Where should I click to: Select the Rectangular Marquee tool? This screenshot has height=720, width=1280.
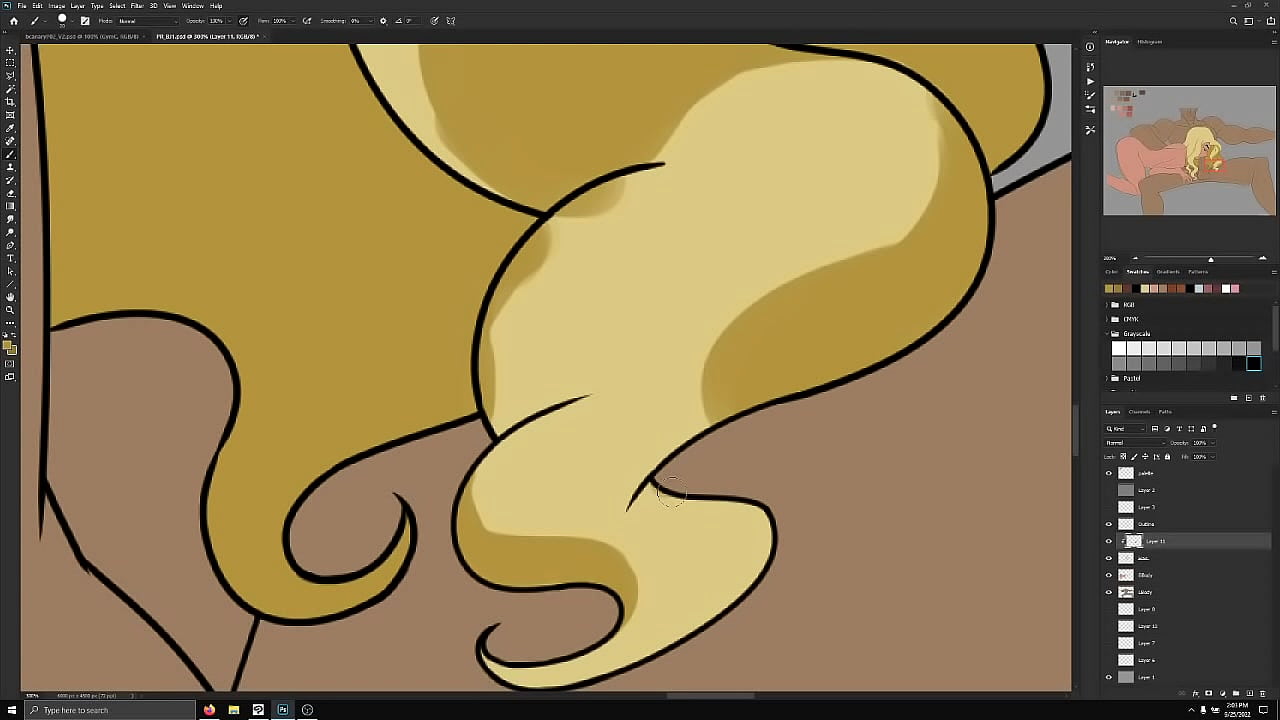pos(10,63)
